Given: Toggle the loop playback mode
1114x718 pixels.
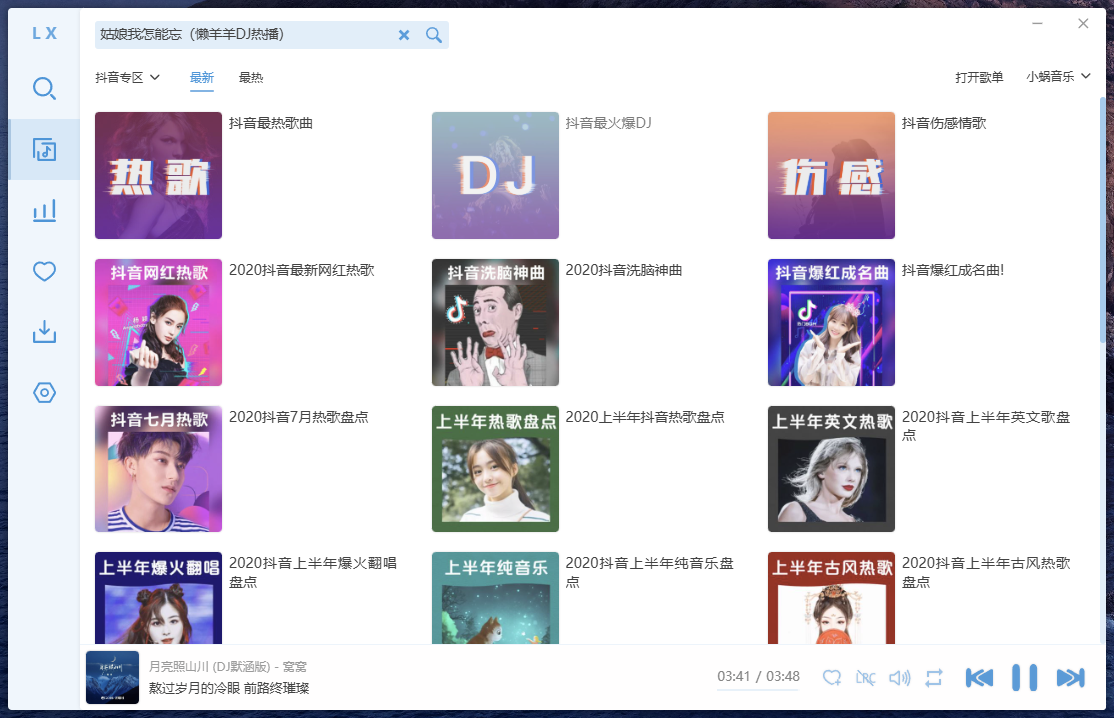Looking at the screenshot, I should pyautogui.click(x=934, y=678).
